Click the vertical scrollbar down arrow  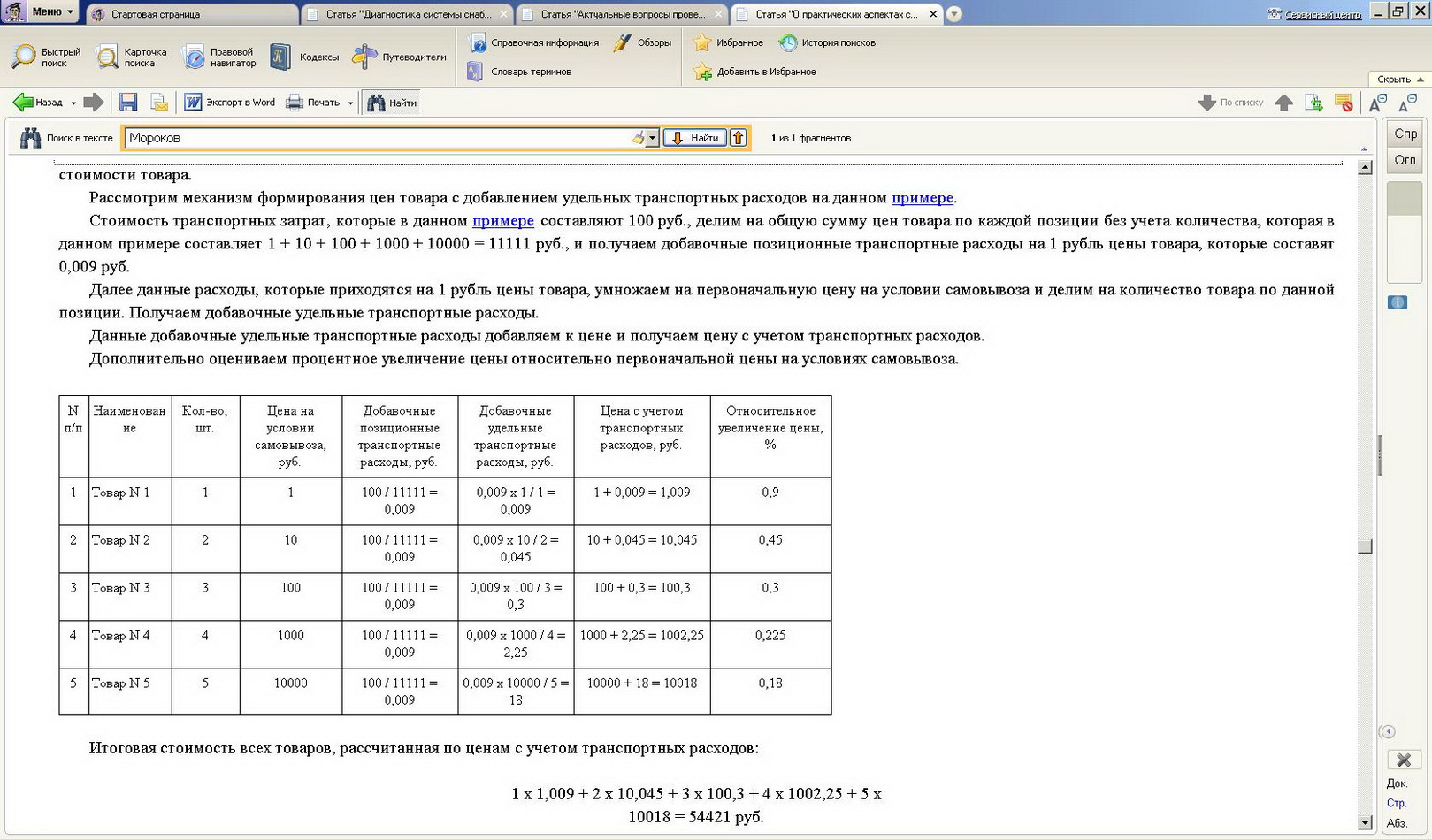click(x=1365, y=822)
